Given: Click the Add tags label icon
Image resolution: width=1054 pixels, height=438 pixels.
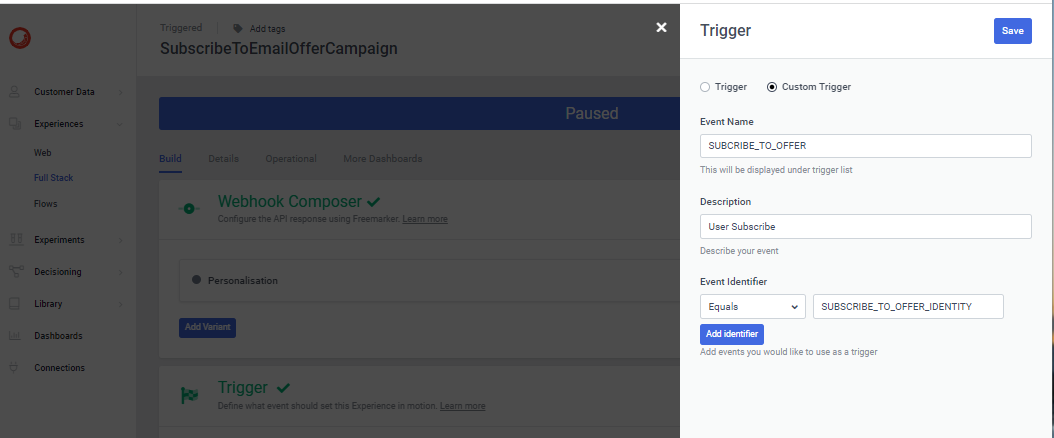Looking at the screenshot, I should tap(238, 29).
